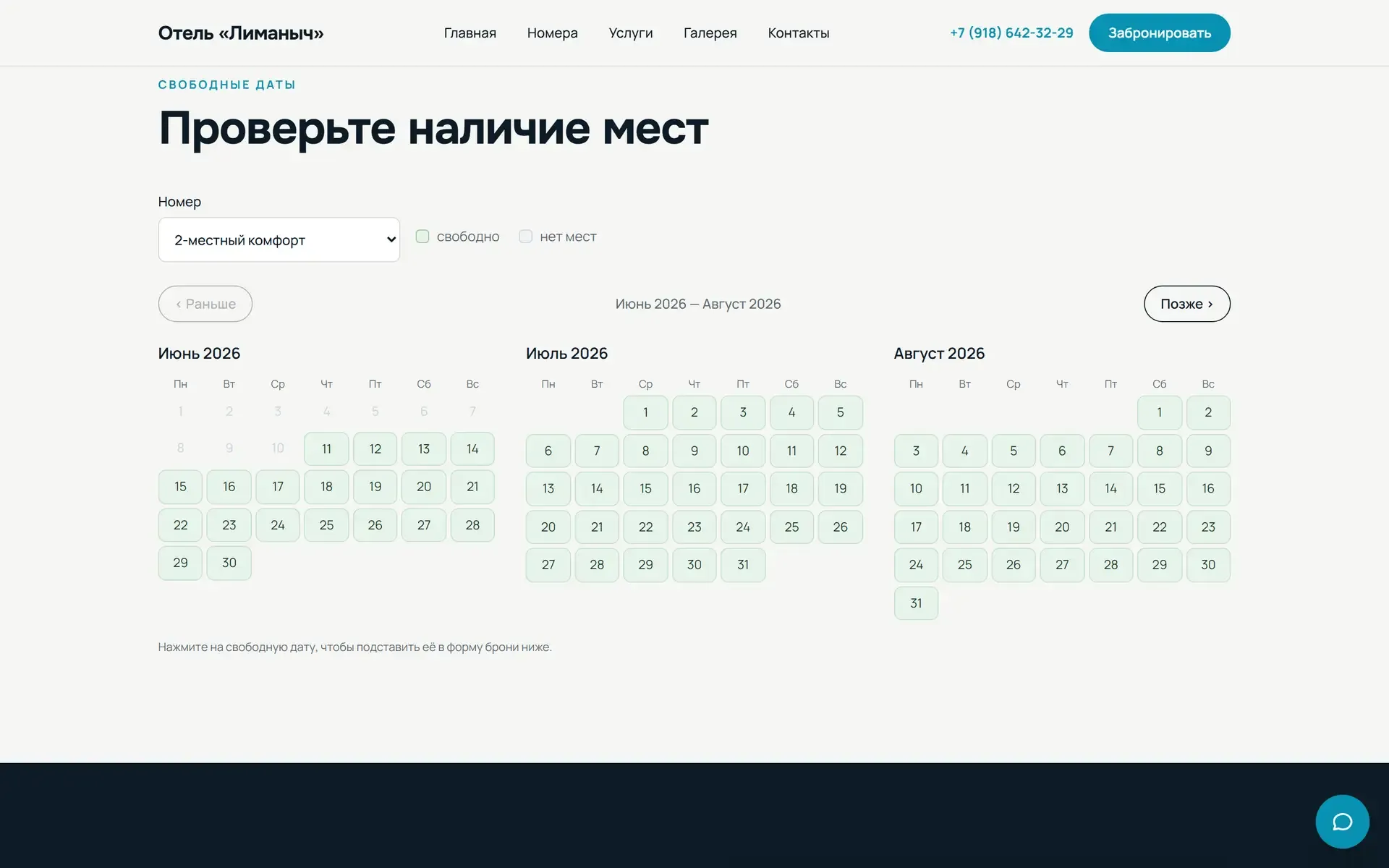Choose August 2 in Август 2026
This screenshot has width=1389, height=868.
click(1208, 412)
